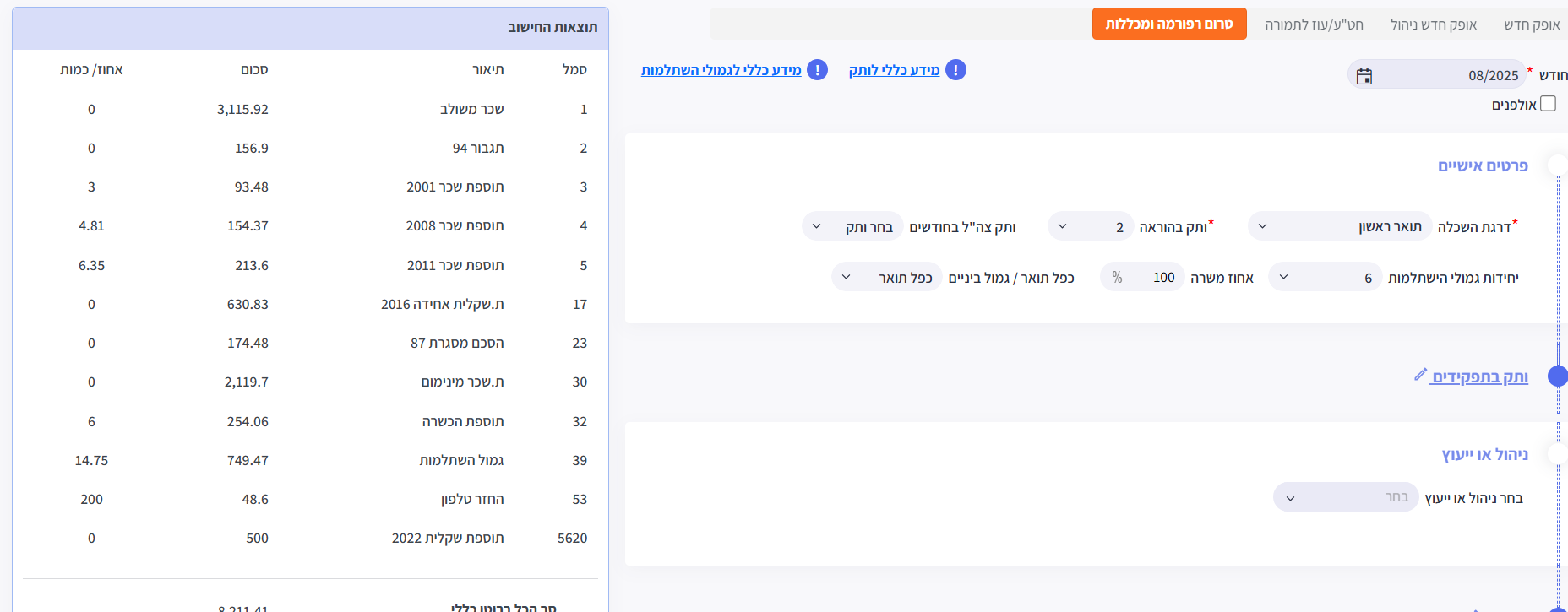Toggle the אולפנים checkbox

click(x=1548, y=104)
